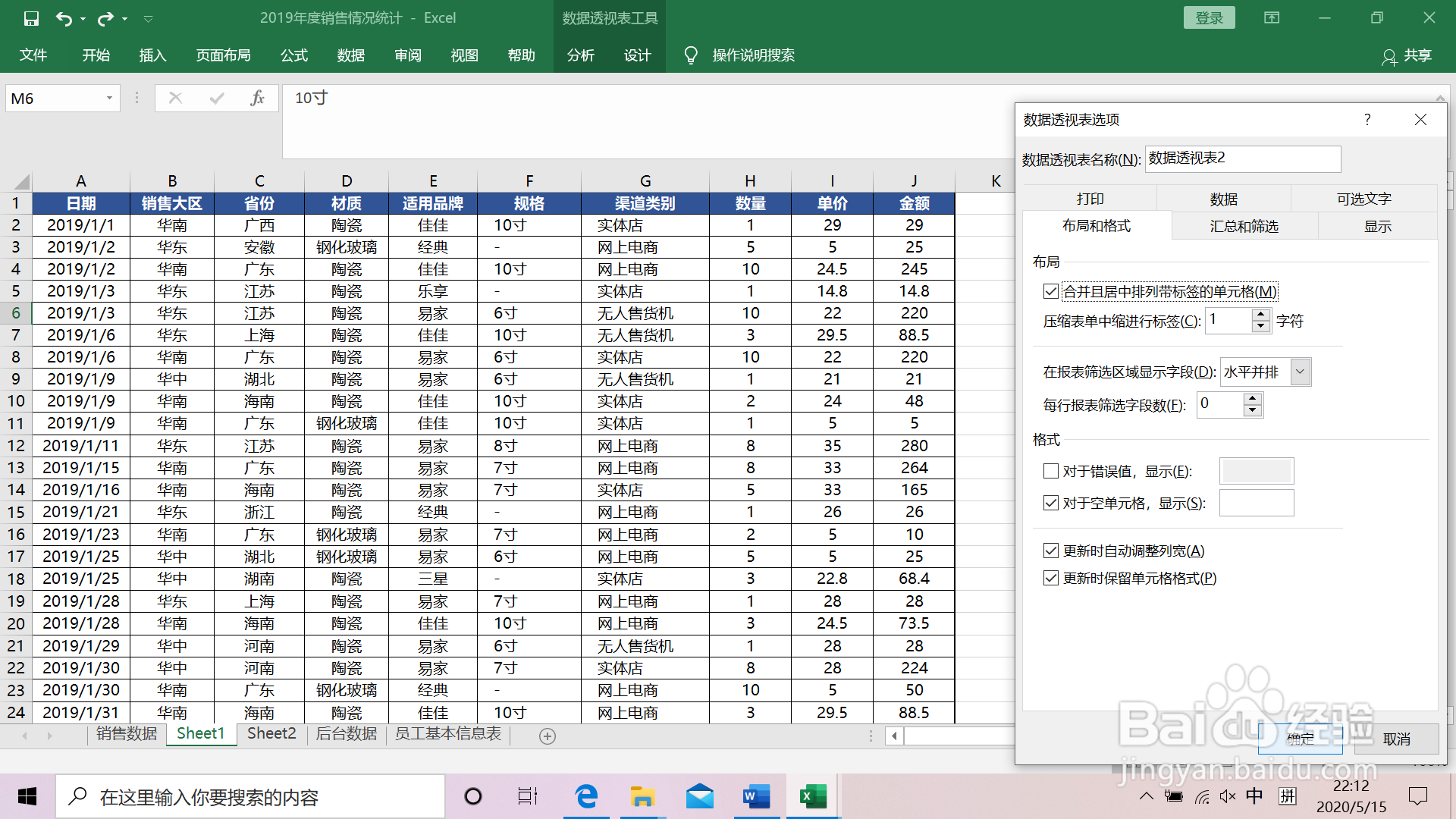Open File Explorer from taskbar
Screen dimensions: 1456x819
(x=642, y=796)
